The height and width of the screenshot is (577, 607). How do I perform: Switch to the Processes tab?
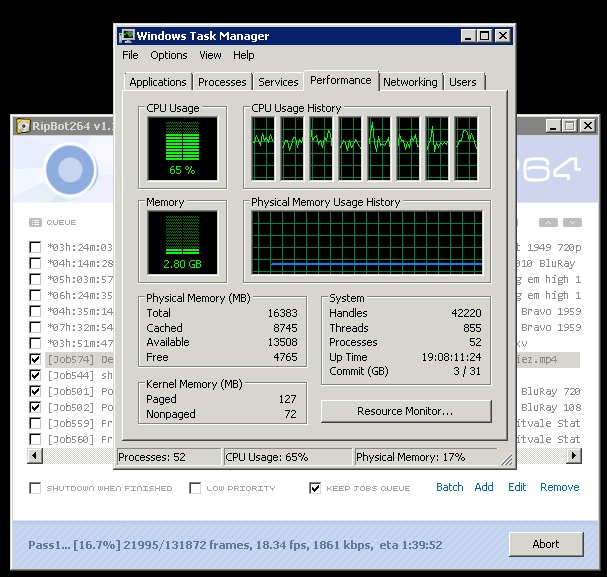coord(222,82)
